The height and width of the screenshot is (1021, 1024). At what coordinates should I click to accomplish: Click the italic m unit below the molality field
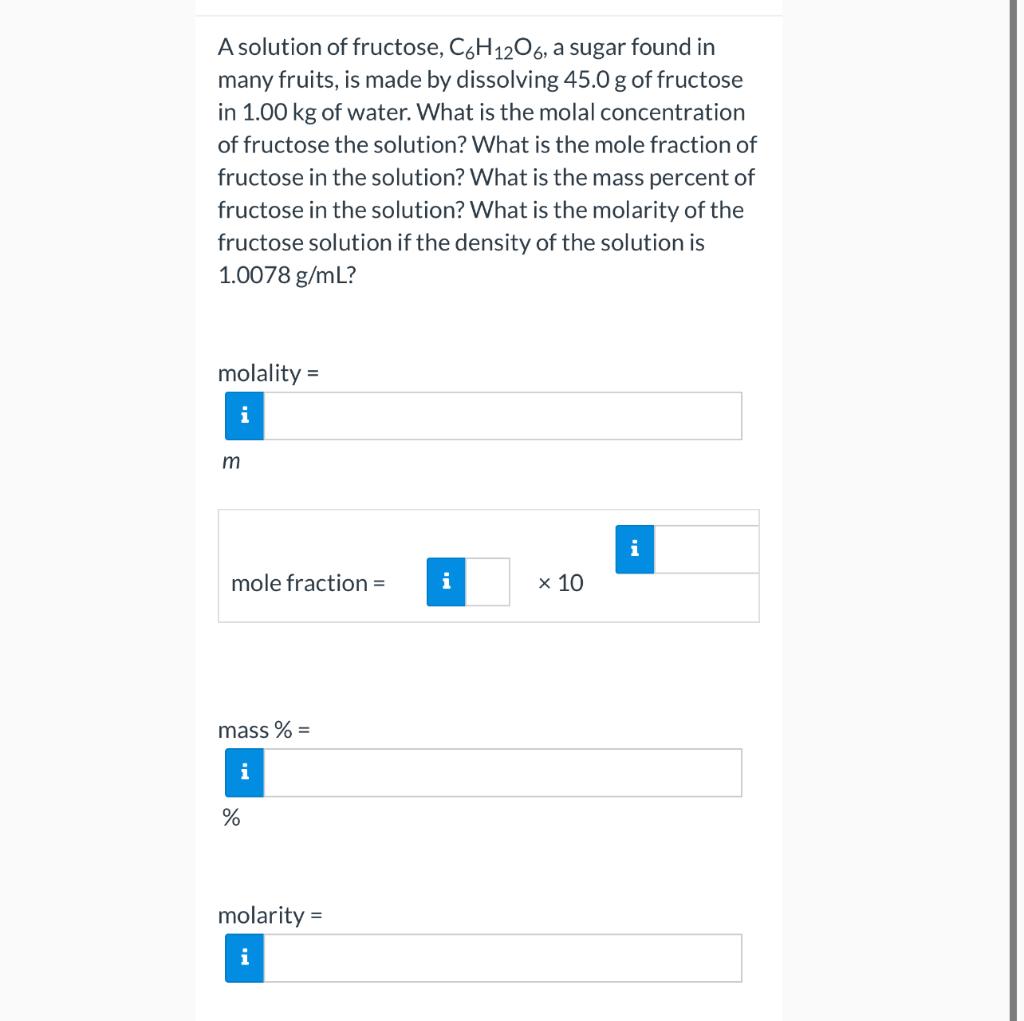tap(230, 460)
